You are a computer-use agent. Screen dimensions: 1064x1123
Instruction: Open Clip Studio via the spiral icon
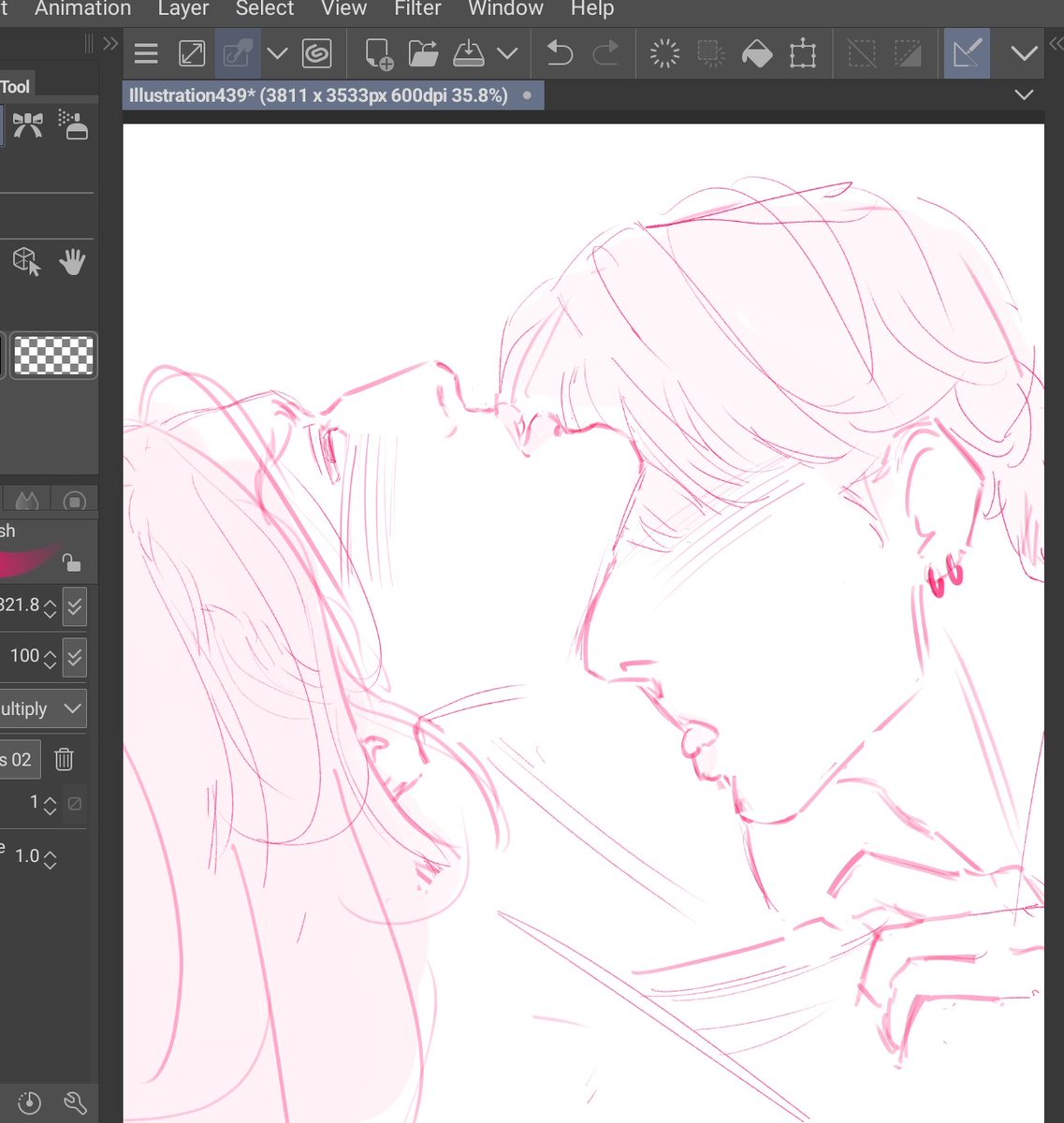click(318, 53)
